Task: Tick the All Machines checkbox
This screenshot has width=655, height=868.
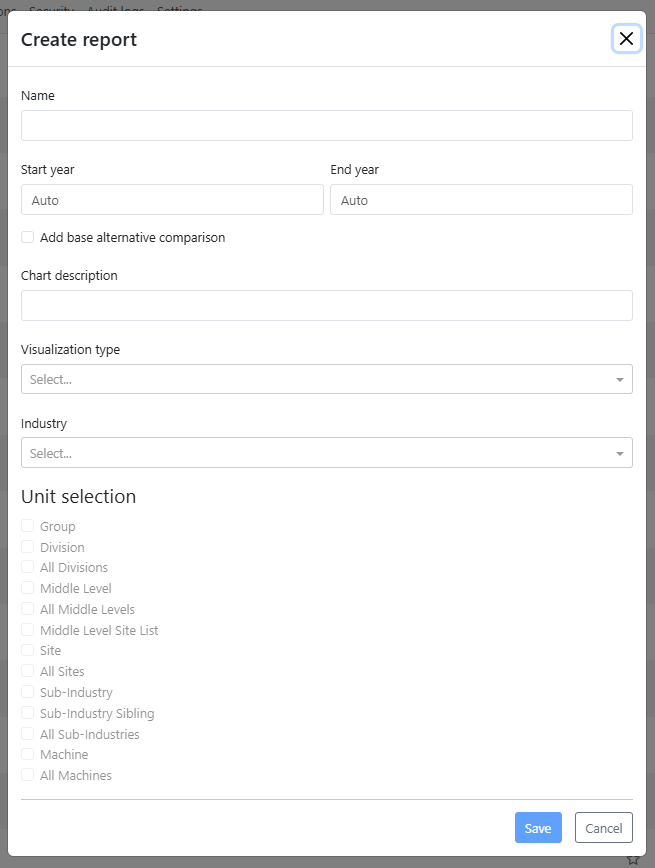Action: tap(27, 775)
